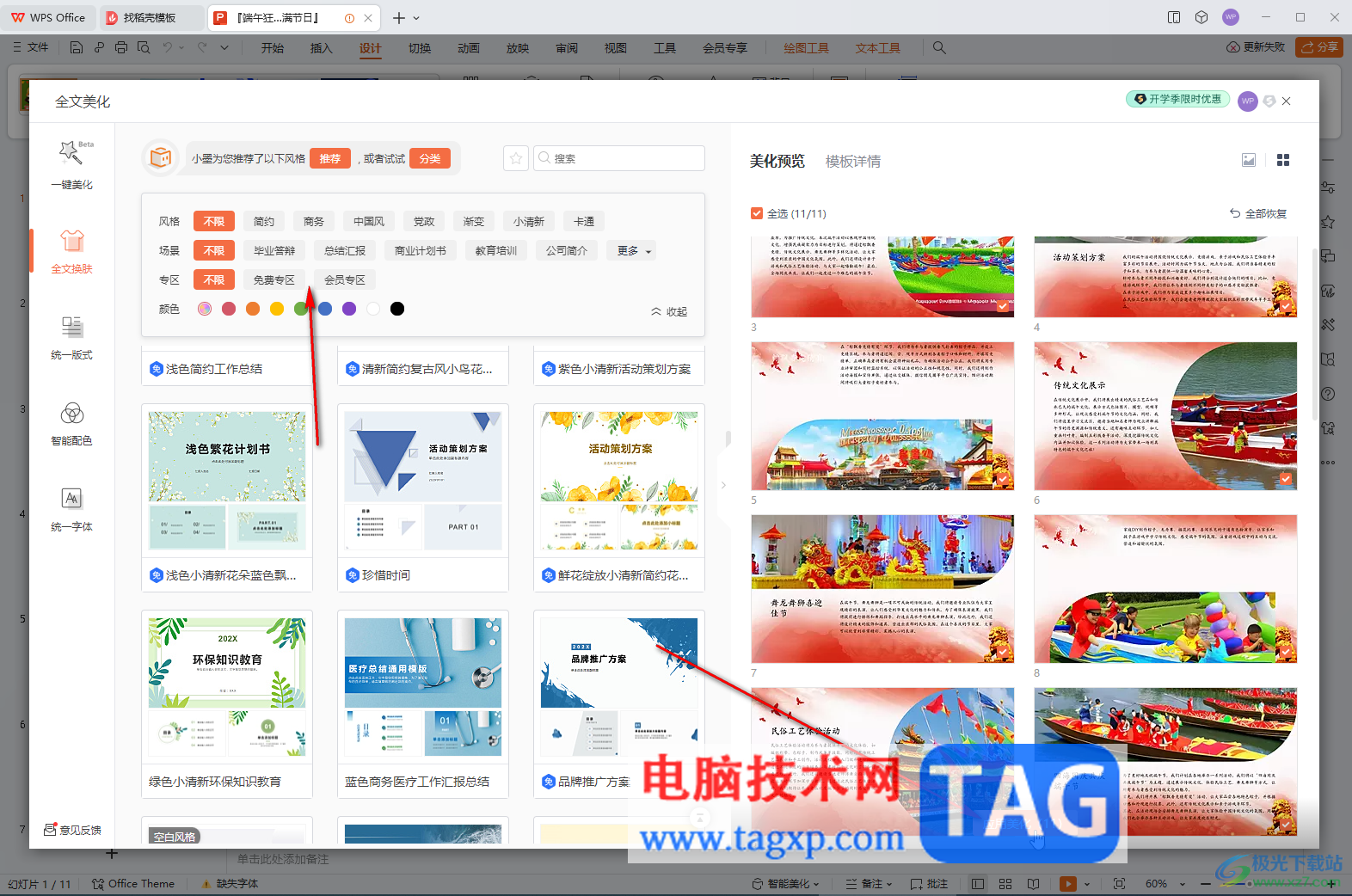Click the redo arrow icon
1352x896 pixels.
[x=202, y=47]
